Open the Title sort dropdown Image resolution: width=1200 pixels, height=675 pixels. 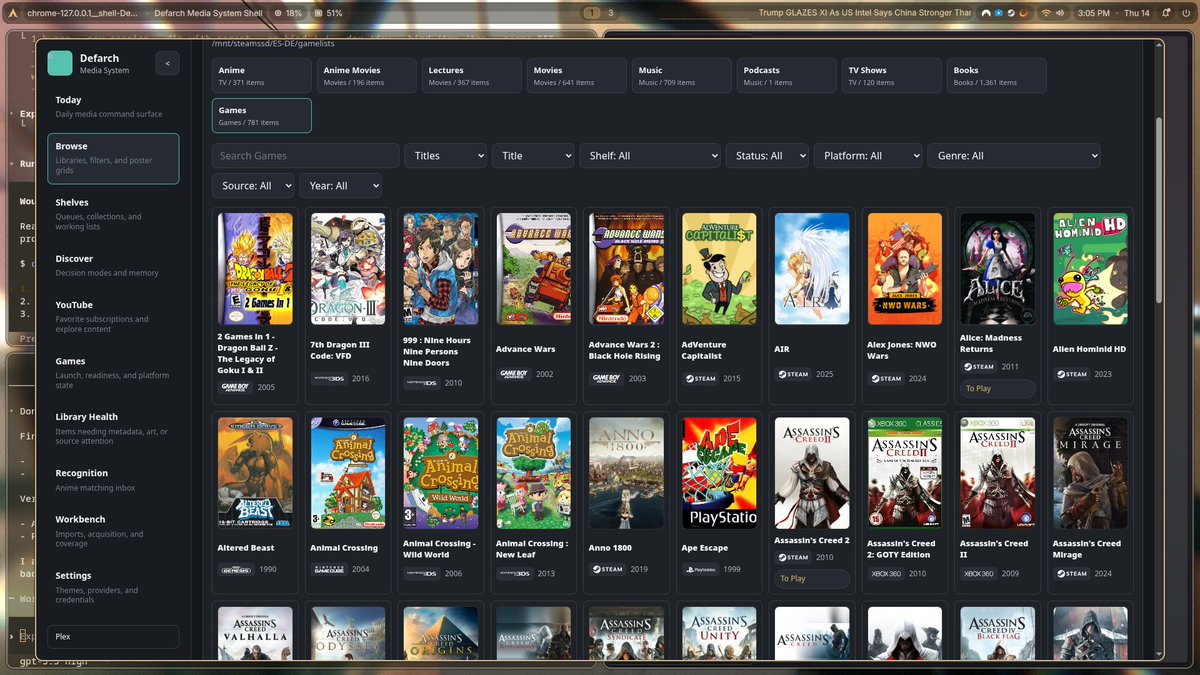click(x=533, y=156)
